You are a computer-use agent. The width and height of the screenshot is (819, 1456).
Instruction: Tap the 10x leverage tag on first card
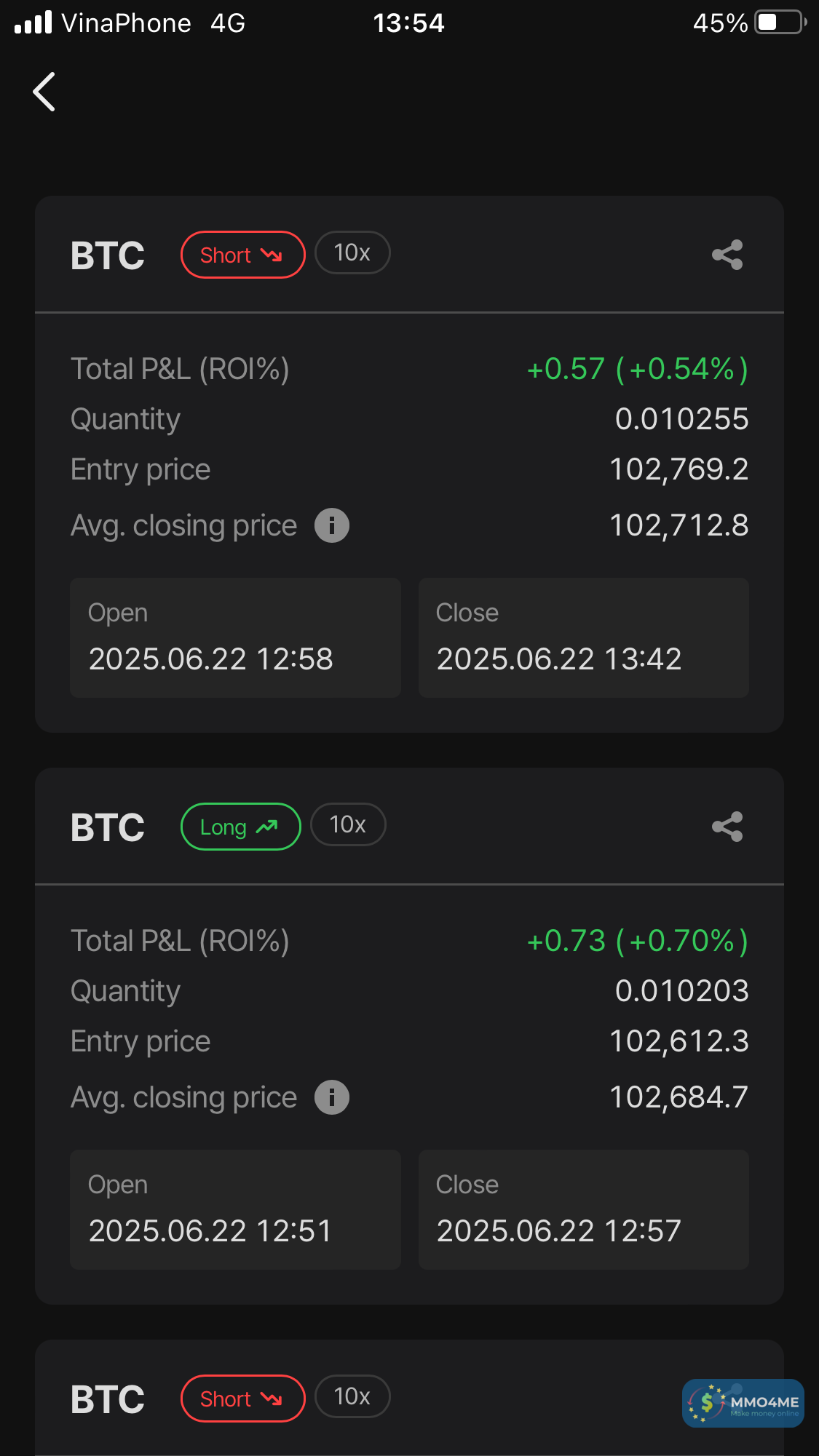pos(352,253)
